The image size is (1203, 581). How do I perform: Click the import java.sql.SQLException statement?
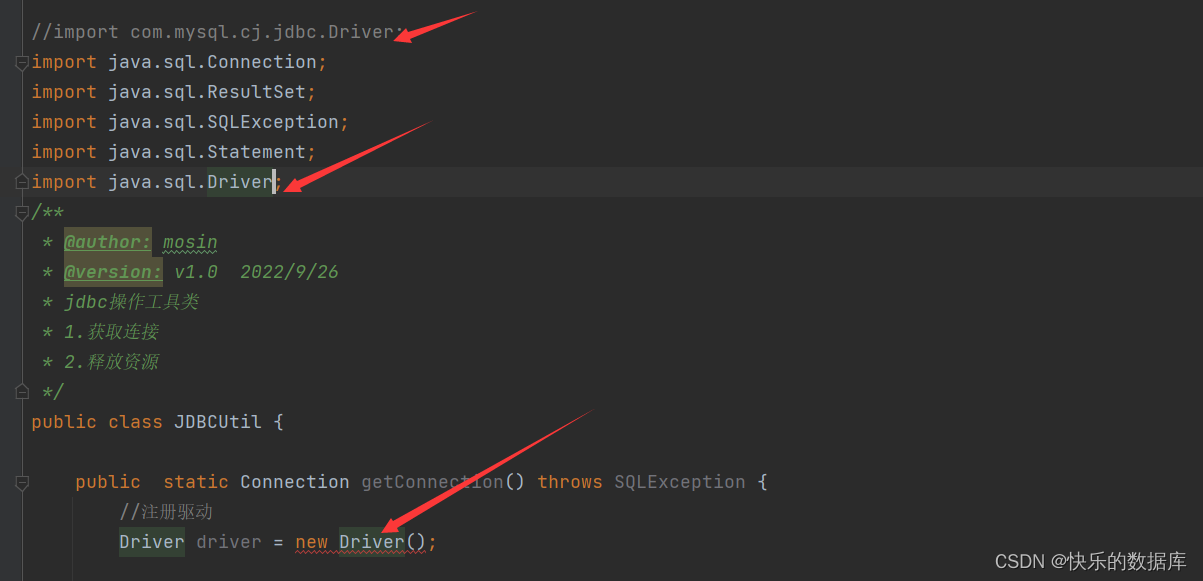point(185,121)
